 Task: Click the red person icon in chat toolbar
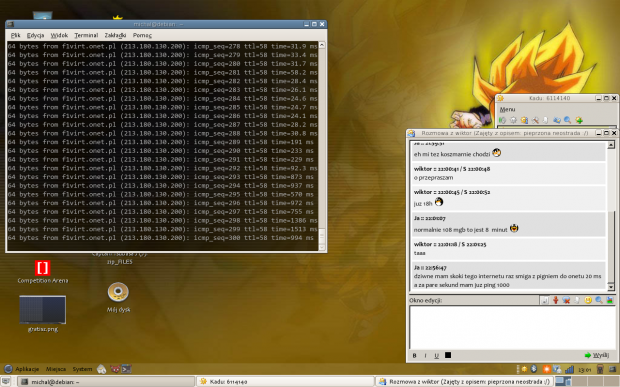coord(556,300)
